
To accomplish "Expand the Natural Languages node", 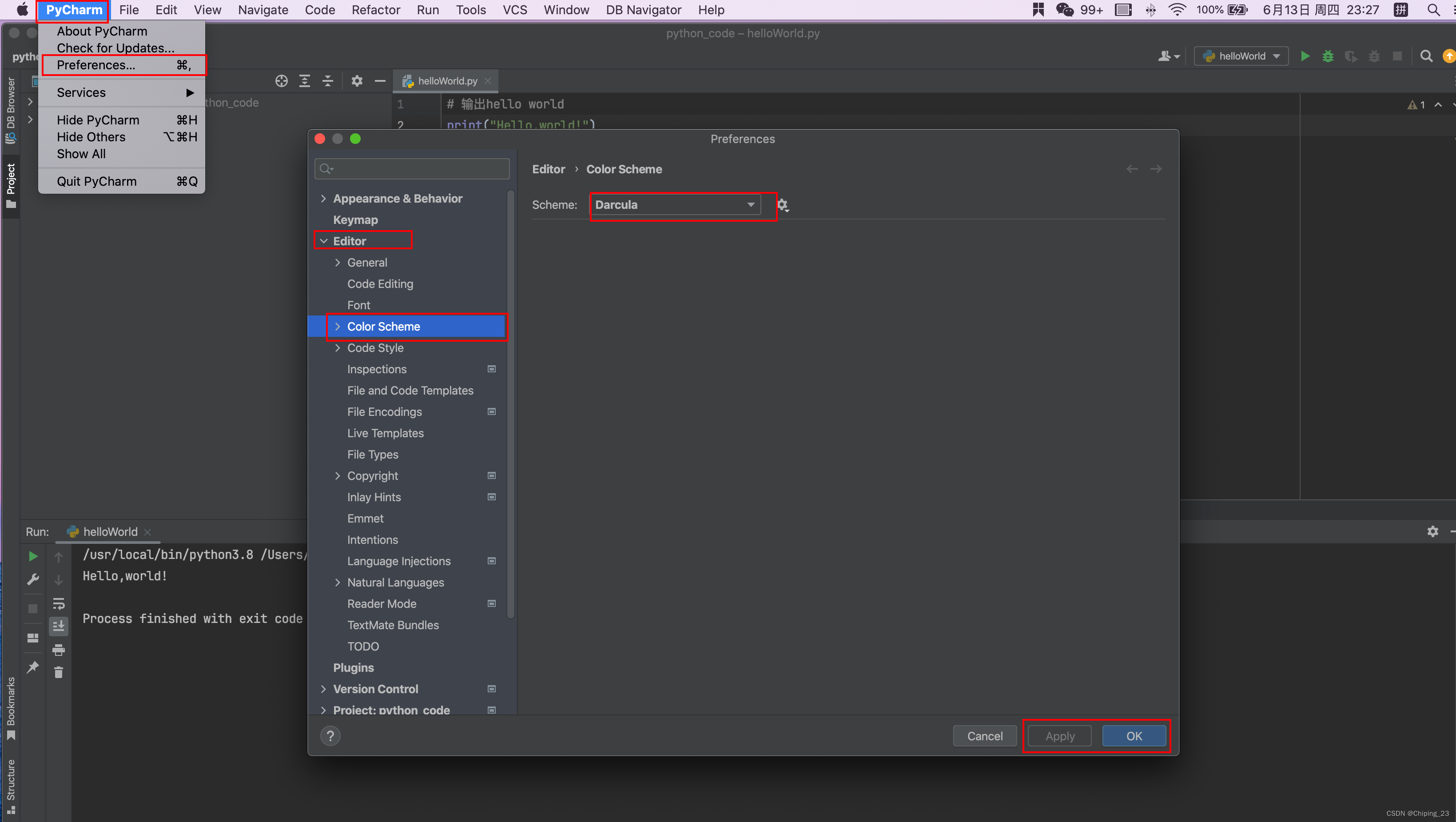I will click(x=338, y=583).
